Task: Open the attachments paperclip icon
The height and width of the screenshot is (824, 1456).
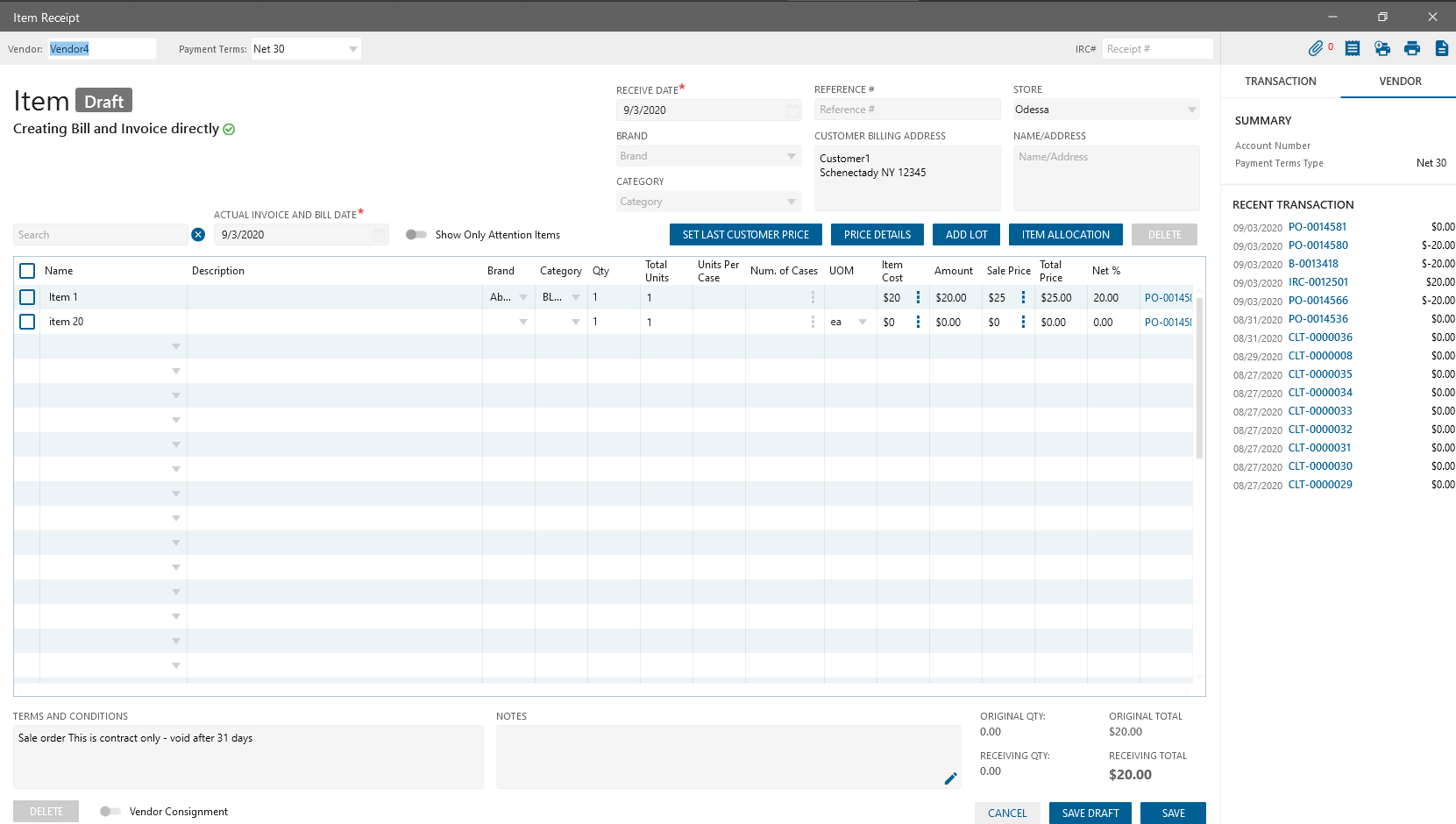Action: (x=1315, y=49)
